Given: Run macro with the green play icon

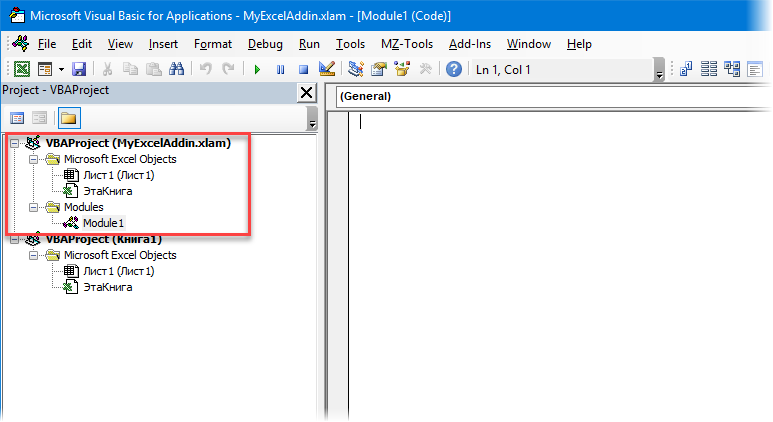Looking at the screenshot, I should point(257,70).
